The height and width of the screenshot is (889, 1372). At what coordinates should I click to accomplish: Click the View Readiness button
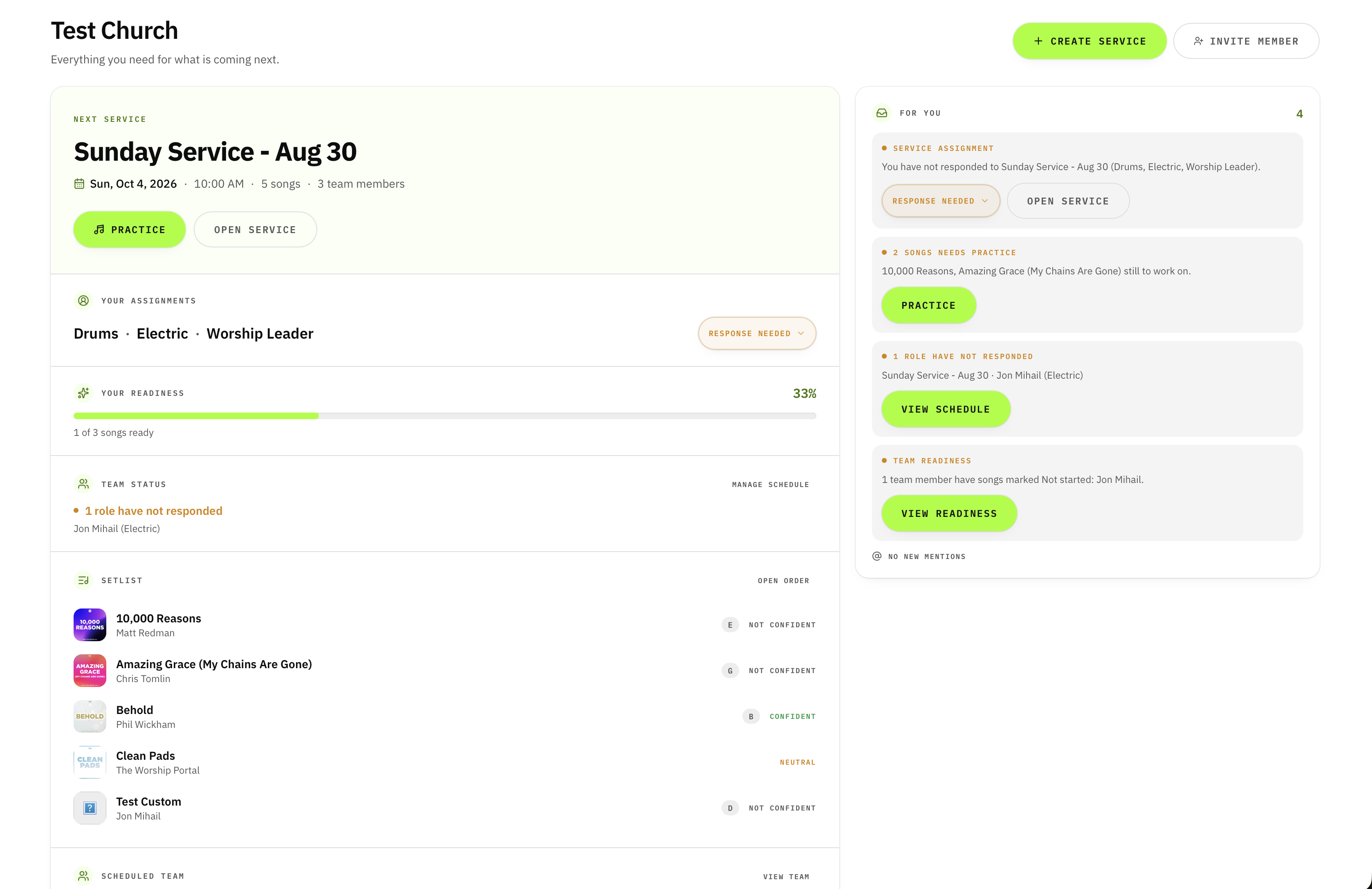coord(949,513)
